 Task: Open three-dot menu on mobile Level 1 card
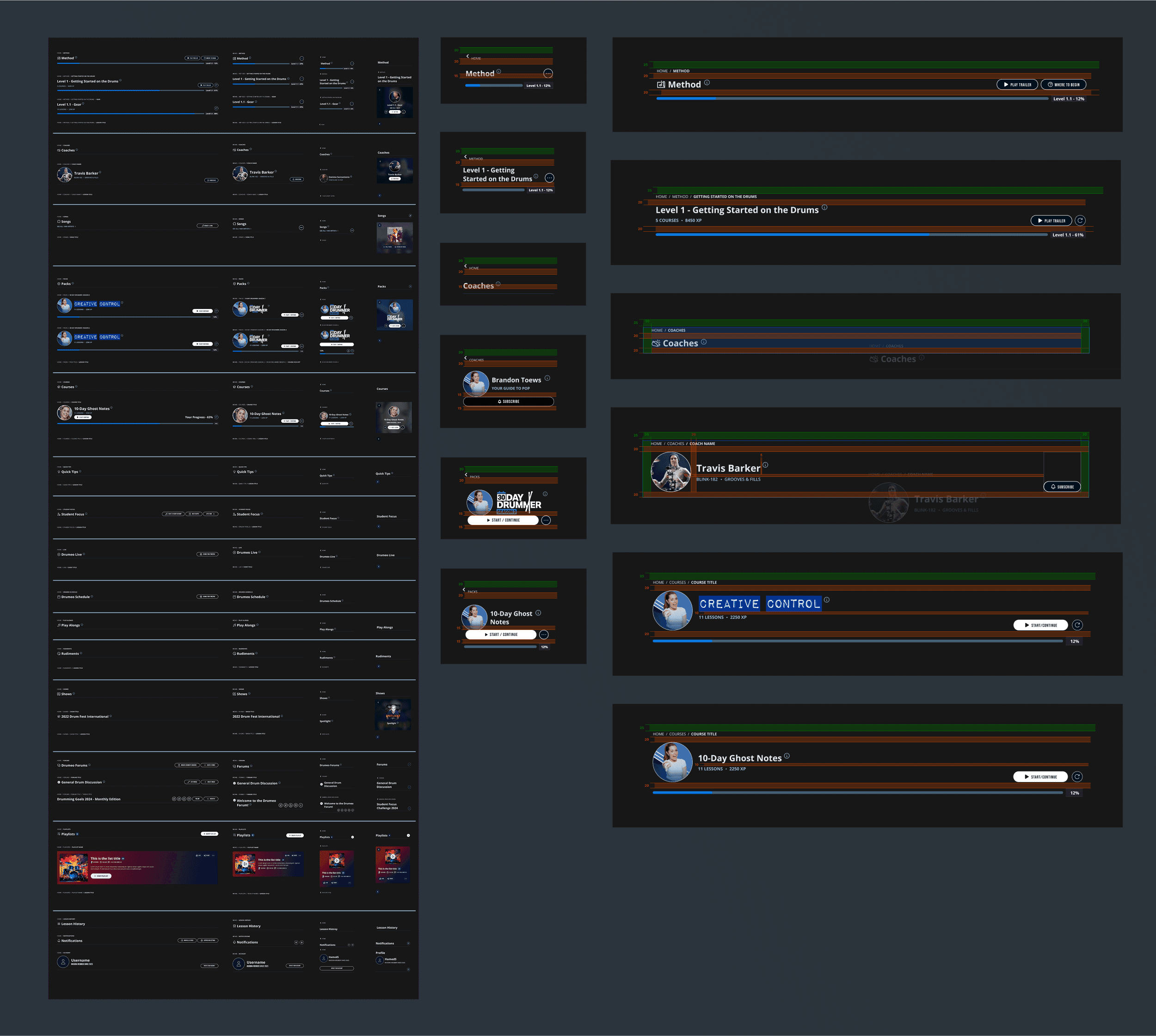[549, 178]
